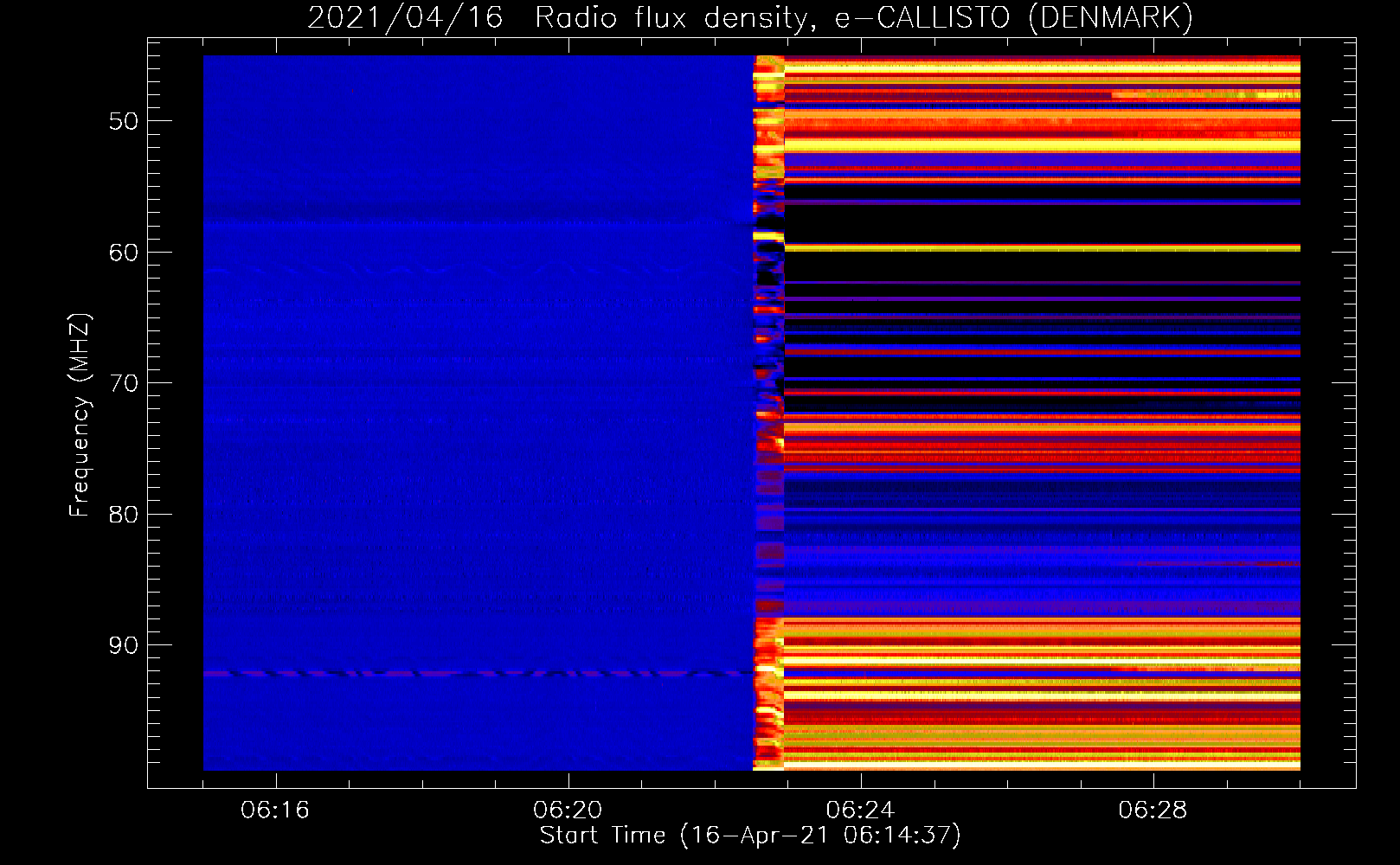
Task: Click the 60 frequency tick label
Action: coord(124,253)
